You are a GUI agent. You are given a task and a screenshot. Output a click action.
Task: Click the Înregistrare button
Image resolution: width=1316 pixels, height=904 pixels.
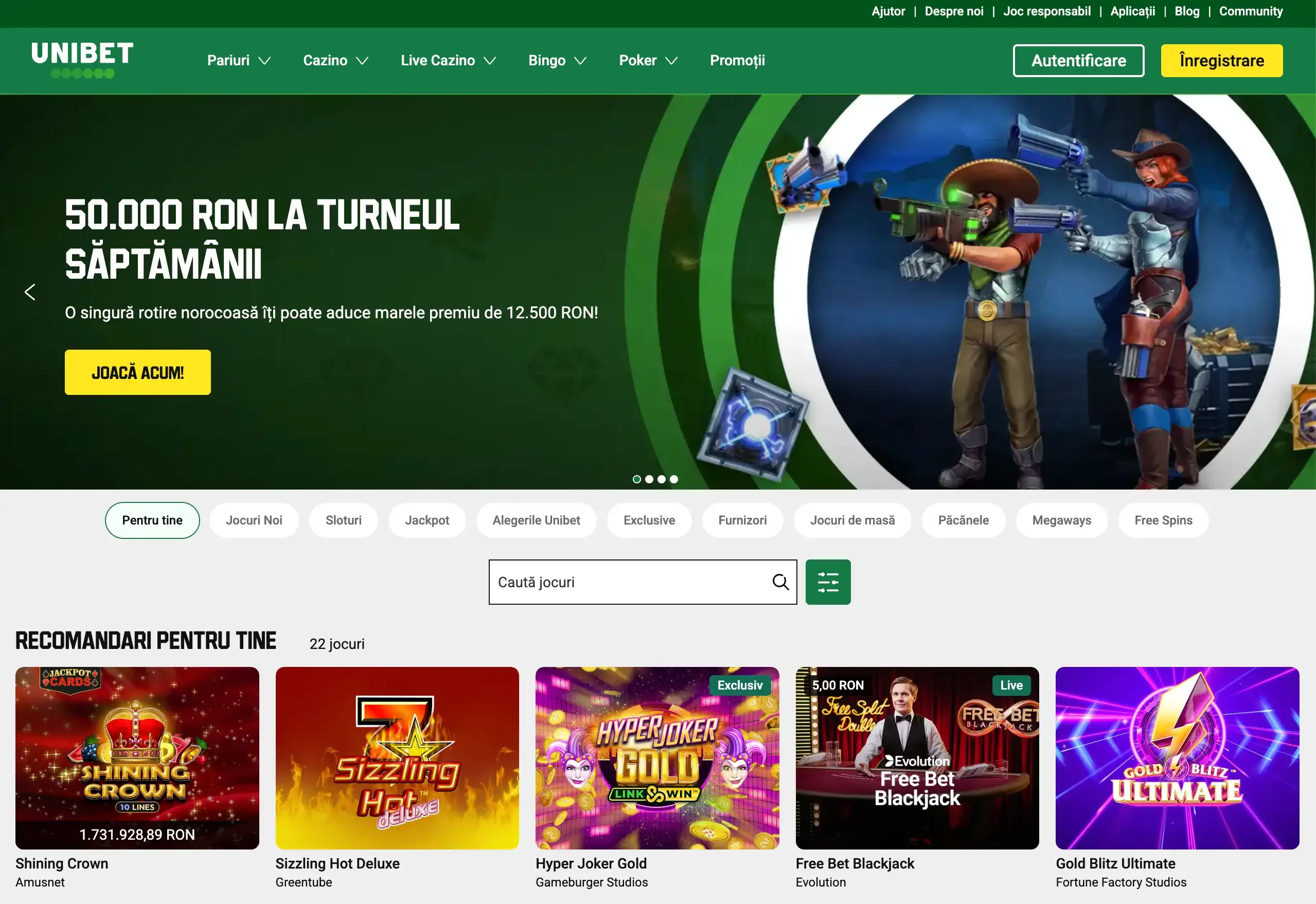[1221, 60]
